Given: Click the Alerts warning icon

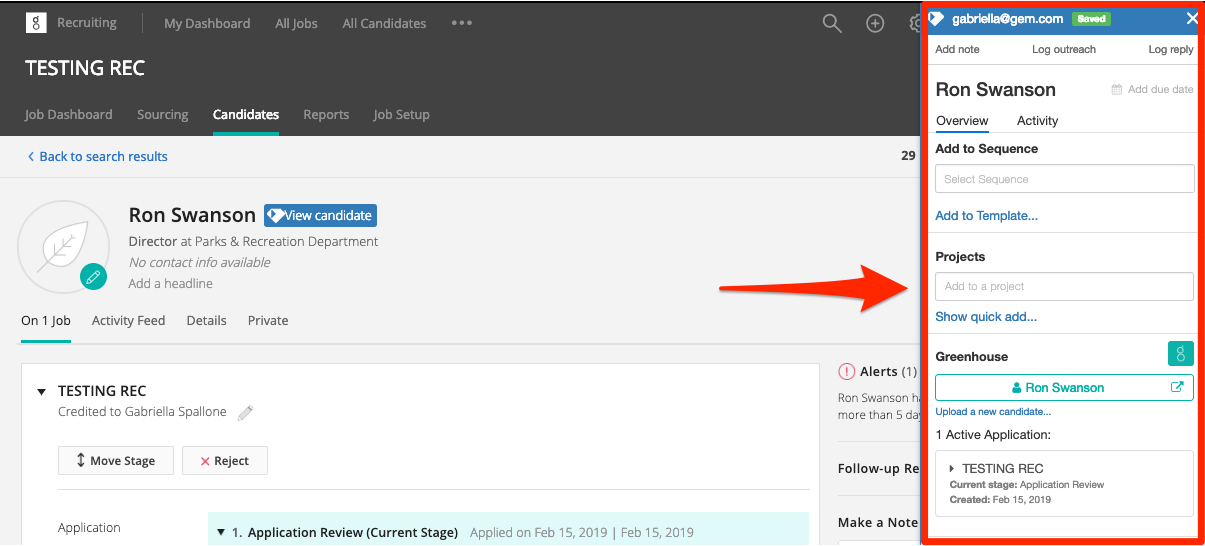Looking at the screenshot, I should pyautogui.click(x=847, y=371).
